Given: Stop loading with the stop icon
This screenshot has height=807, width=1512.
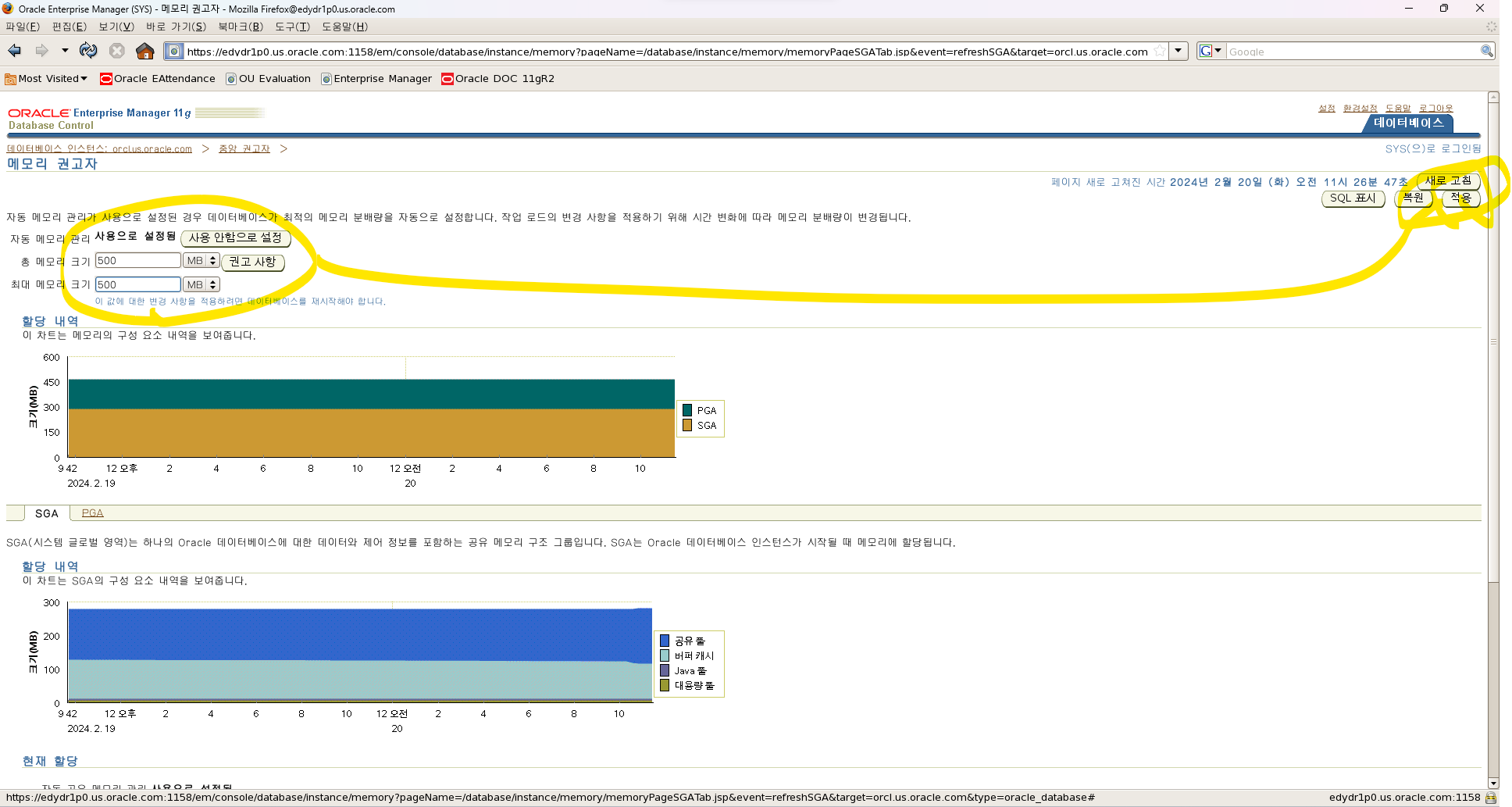Looking at the screenshot, I should coord(117,51).
